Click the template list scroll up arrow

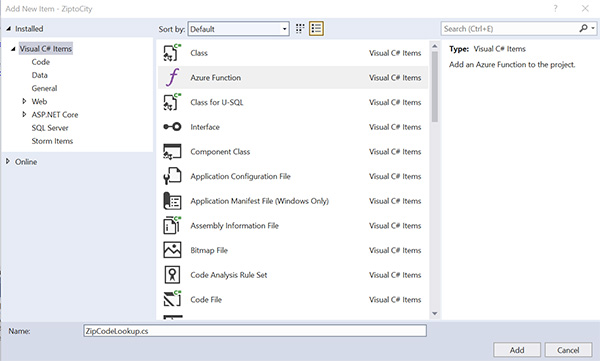click(x=434, y=46)
